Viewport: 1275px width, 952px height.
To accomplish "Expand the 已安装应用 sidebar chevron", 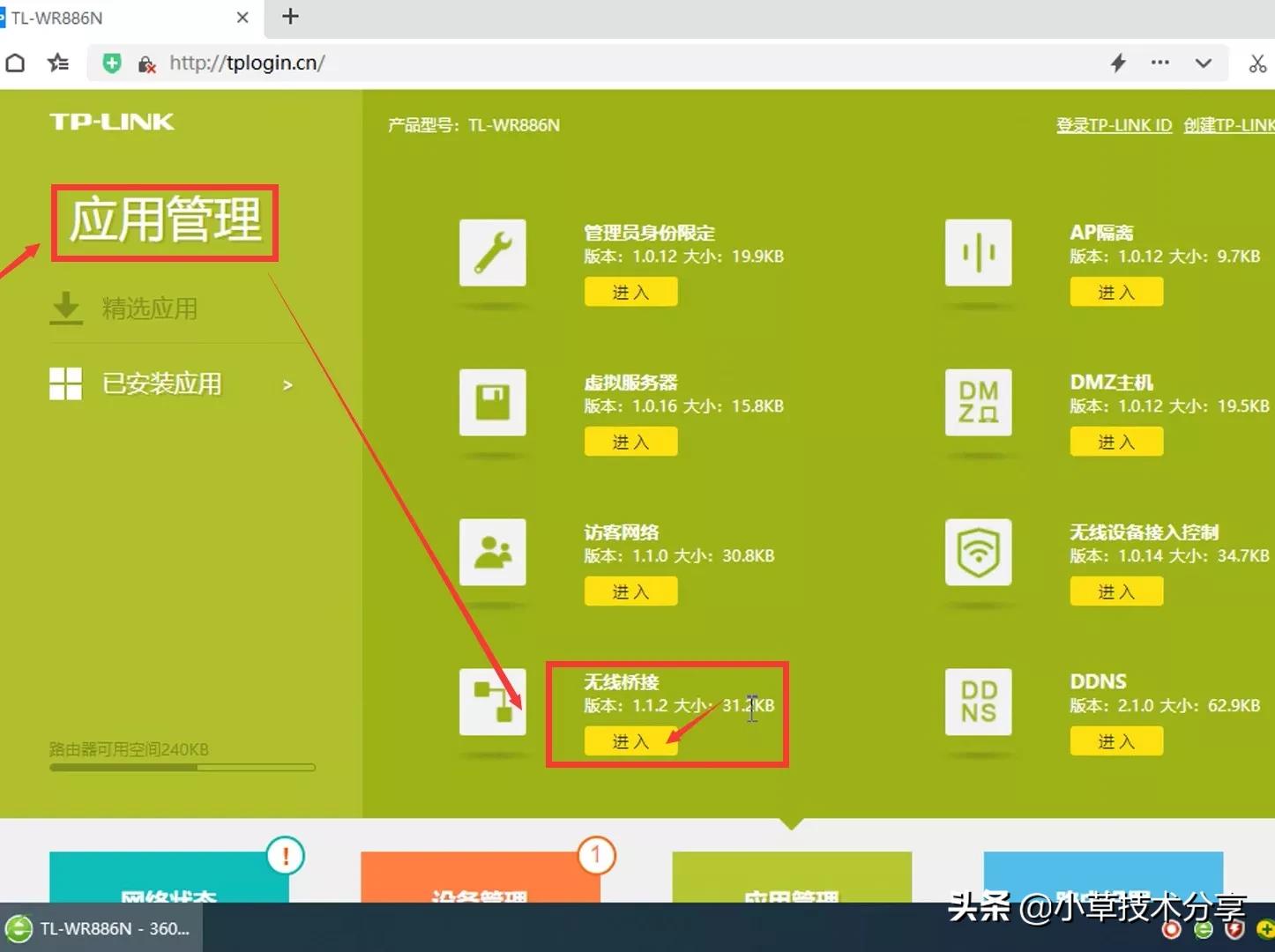I will [287, 385].
